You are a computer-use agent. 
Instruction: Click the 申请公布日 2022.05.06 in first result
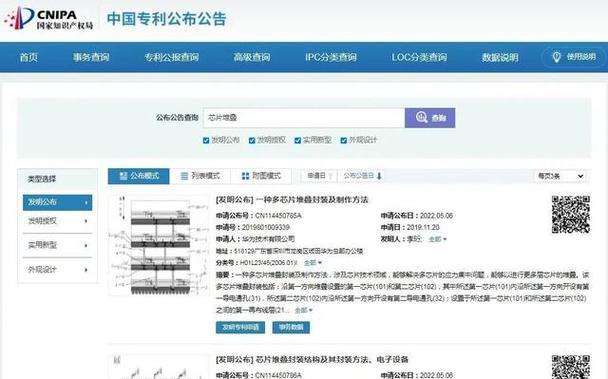point(417,216)
